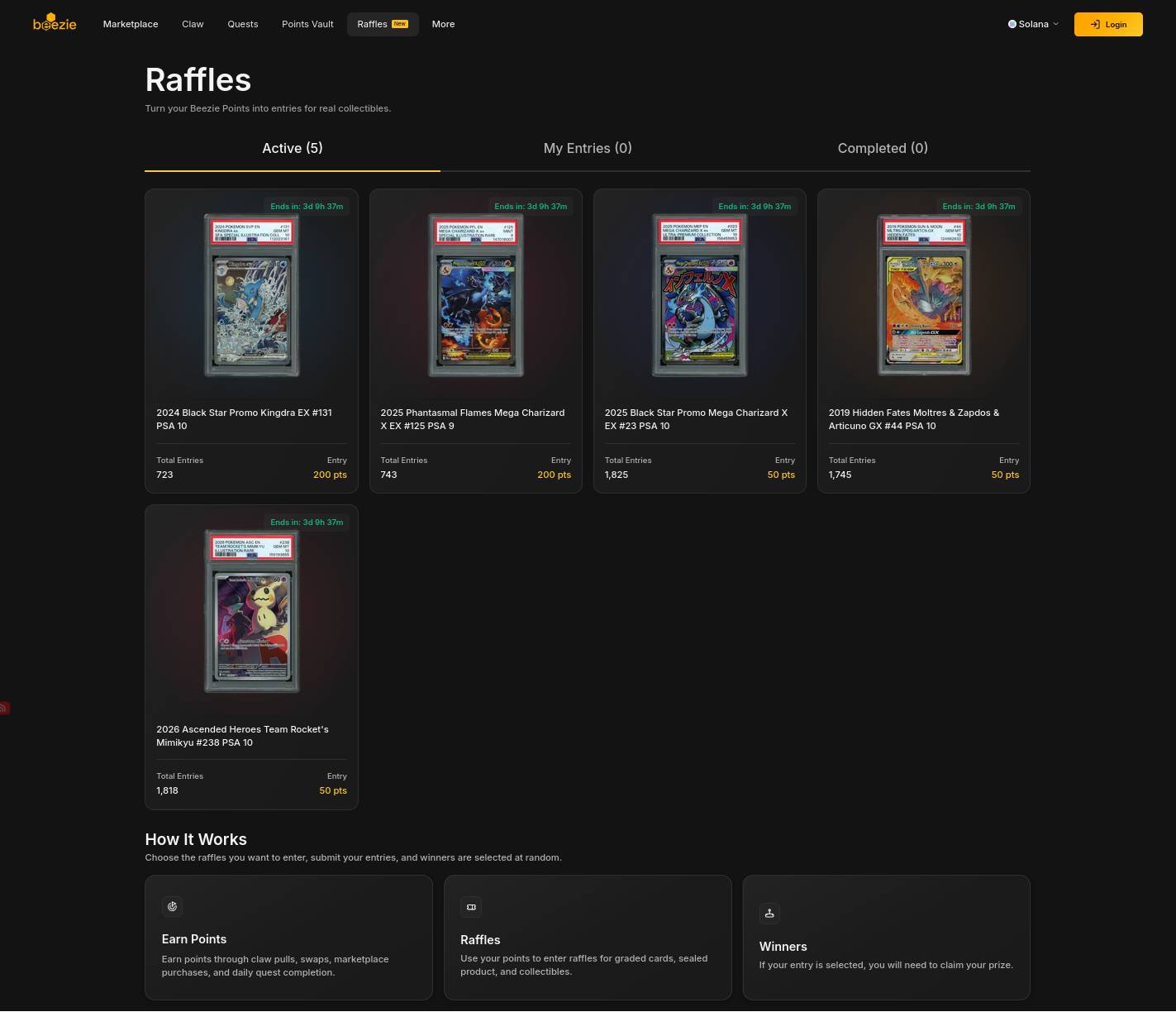1176x1012 pixels.
Task: Click the Login button
Action: (1108, 24)
